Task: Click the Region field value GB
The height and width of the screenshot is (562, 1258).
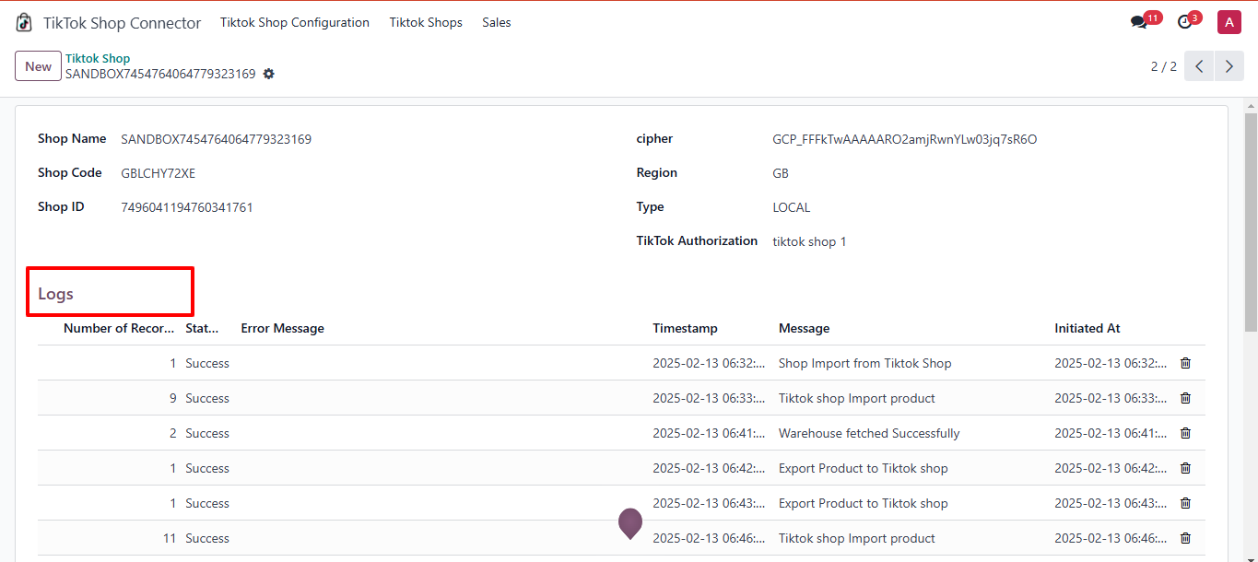Action: (x=781, y=173)
